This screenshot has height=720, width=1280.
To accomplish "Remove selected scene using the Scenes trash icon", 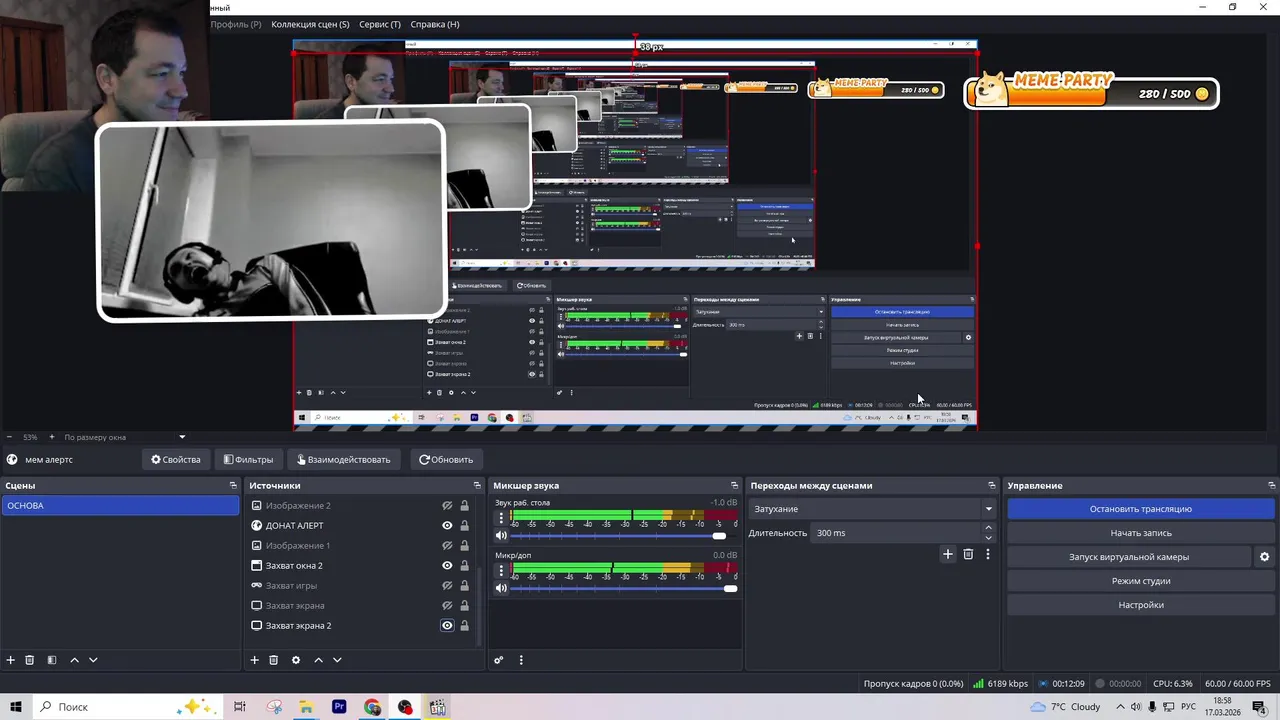I will (x=30, y=660).
